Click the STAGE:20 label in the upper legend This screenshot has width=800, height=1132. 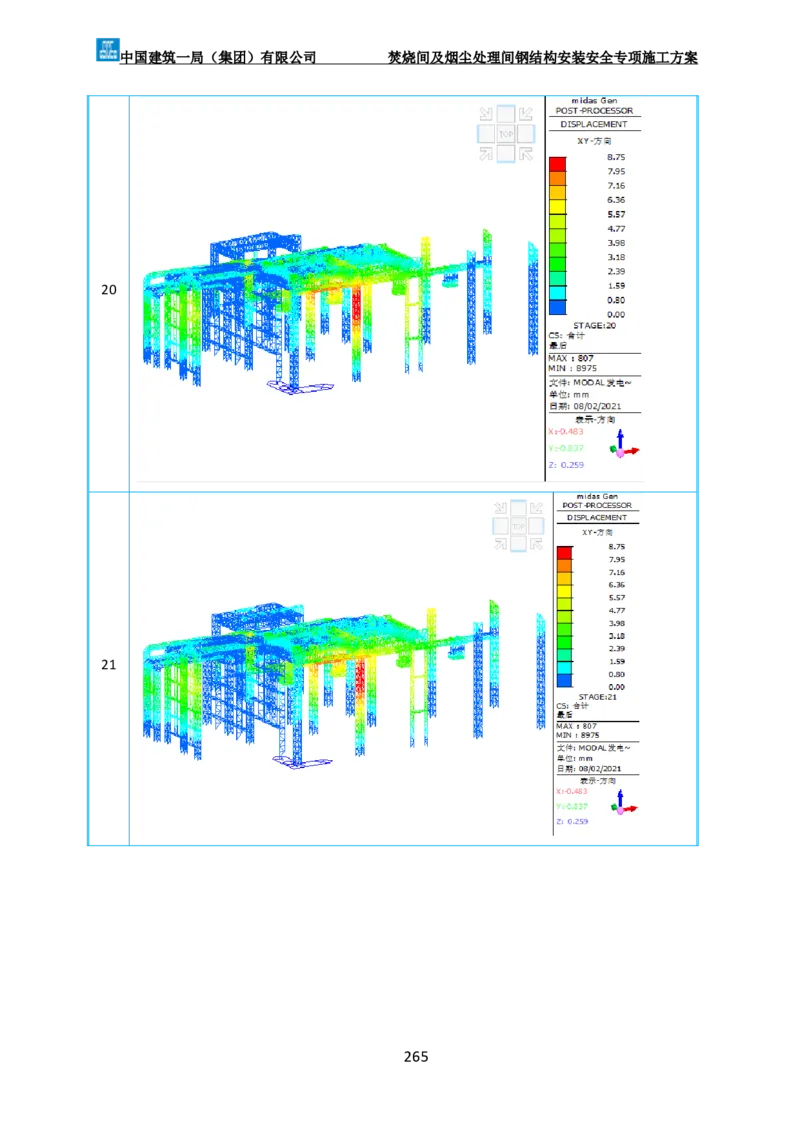(594, 325)
